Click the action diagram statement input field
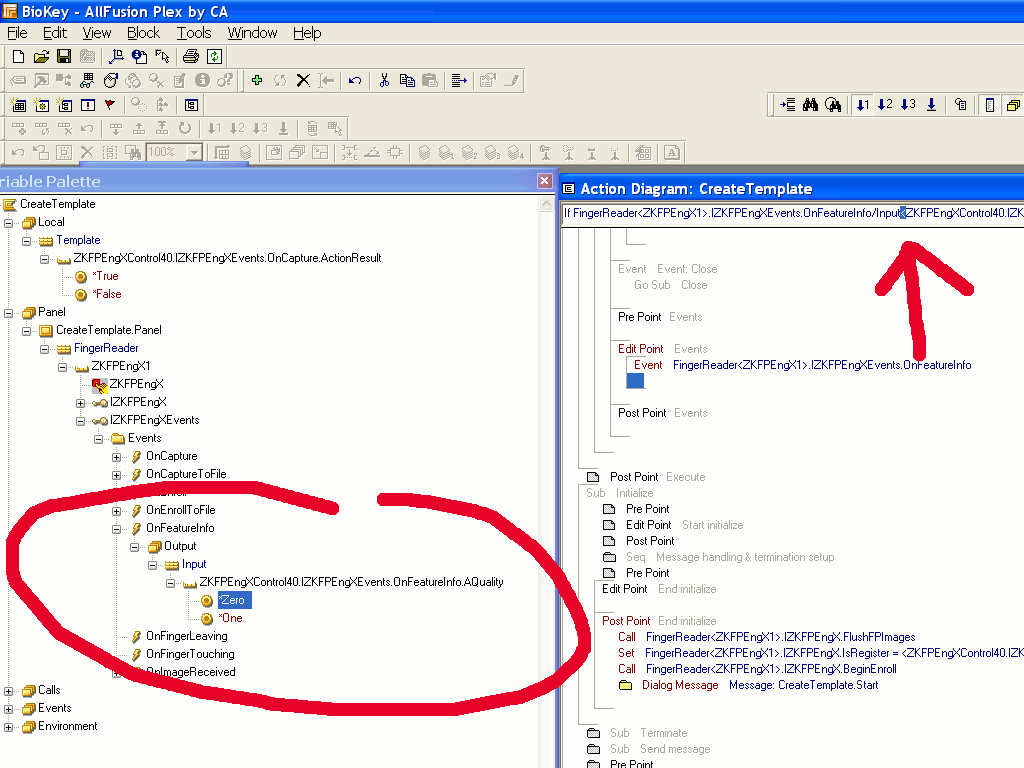Viewport: 1024px width, 768px height. tap(790, 213)
